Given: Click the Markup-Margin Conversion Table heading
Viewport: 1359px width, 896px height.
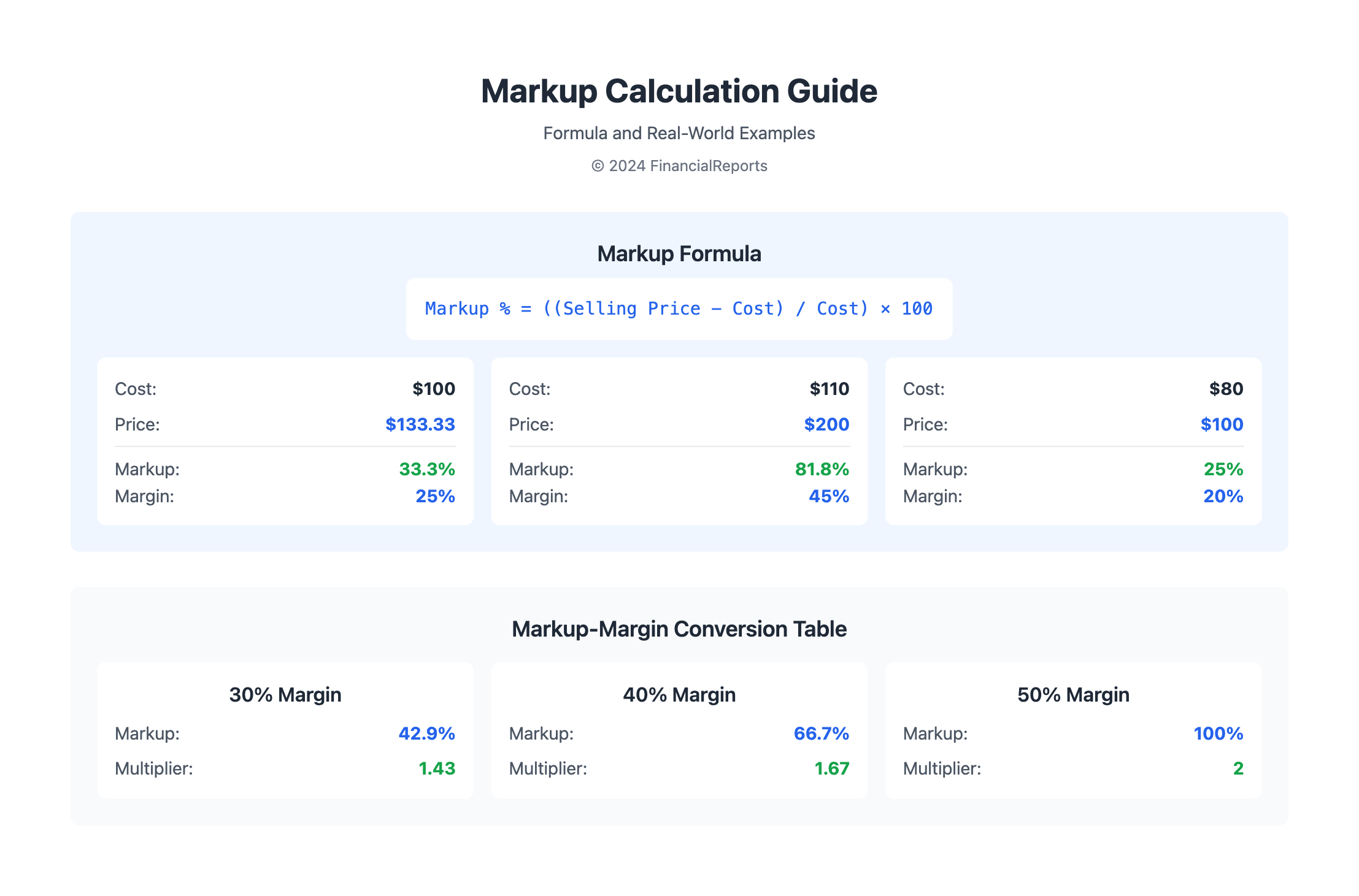Looking at the screenshot, I should pos(679,629).
